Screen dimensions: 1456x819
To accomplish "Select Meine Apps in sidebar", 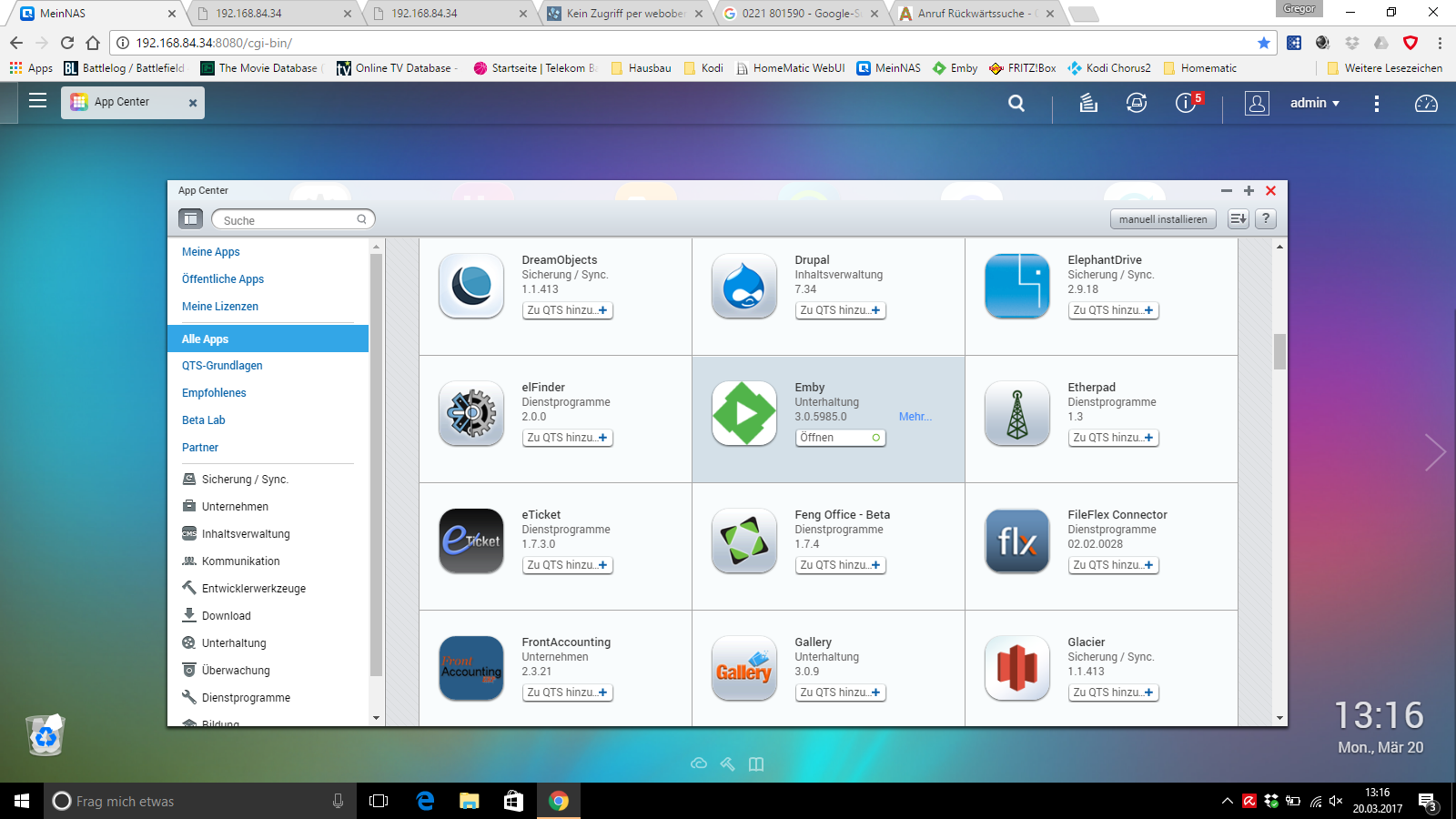I will (210, 252).
